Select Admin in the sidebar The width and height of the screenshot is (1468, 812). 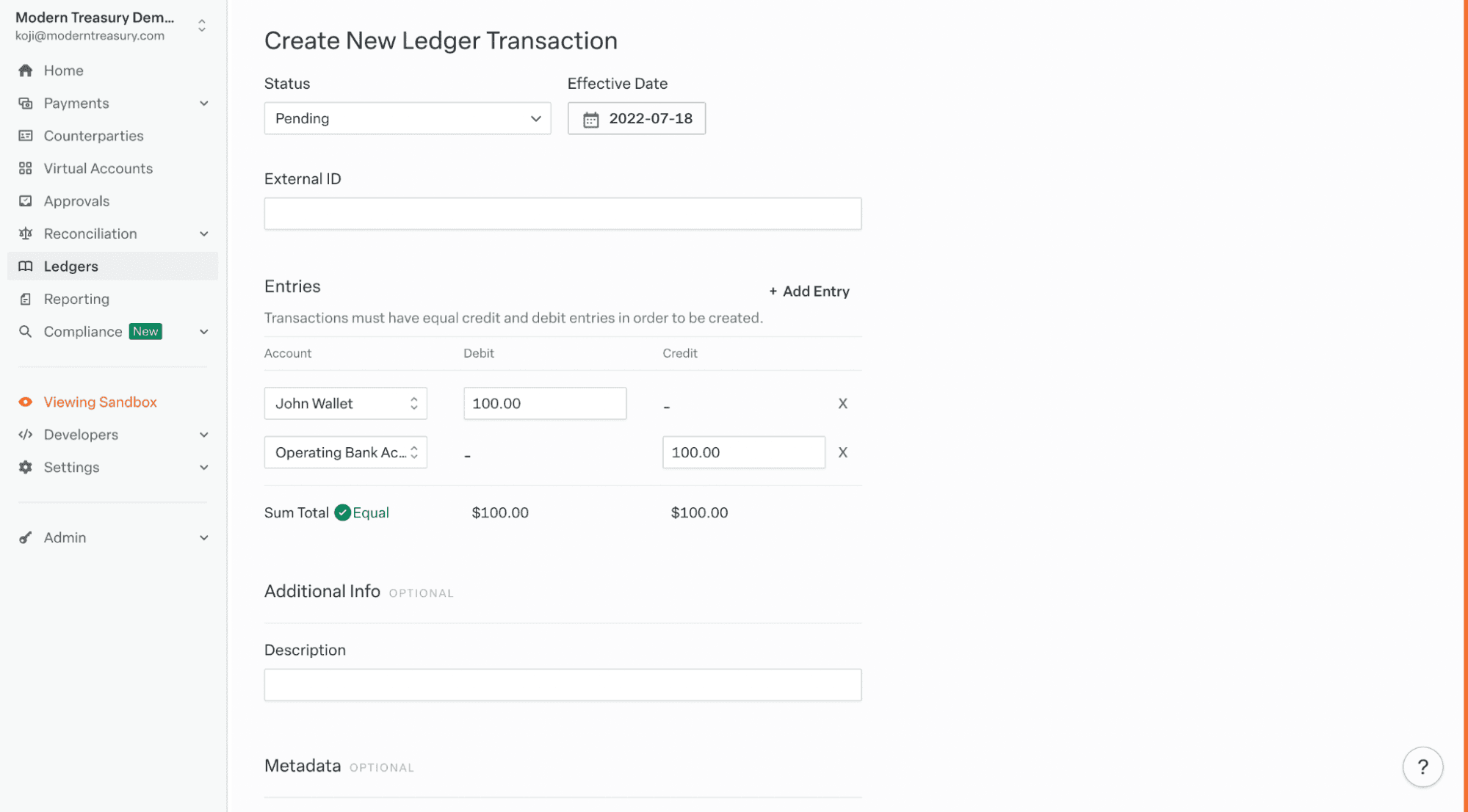[x=65, y=537]
